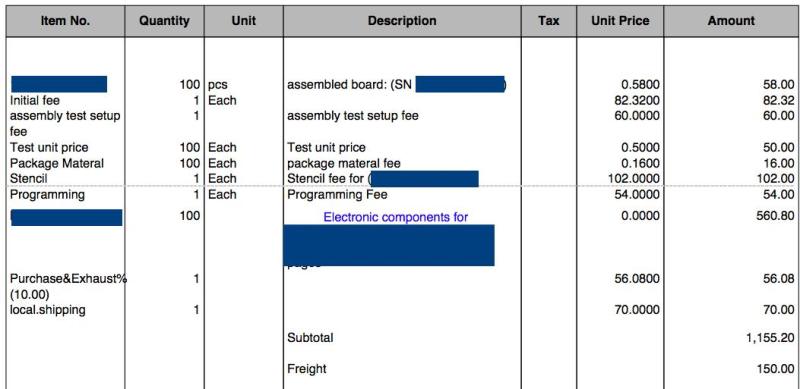Click the Test unit price description

point(327,148)
